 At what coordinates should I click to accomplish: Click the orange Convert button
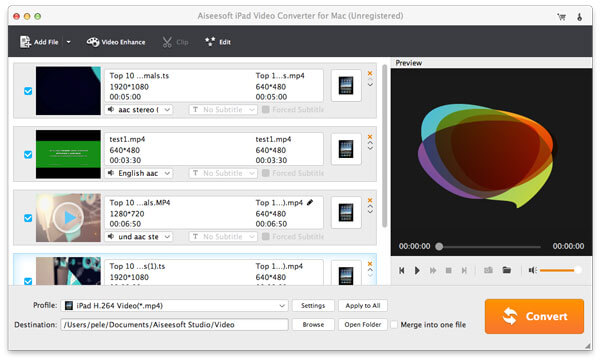click(534, 316)
